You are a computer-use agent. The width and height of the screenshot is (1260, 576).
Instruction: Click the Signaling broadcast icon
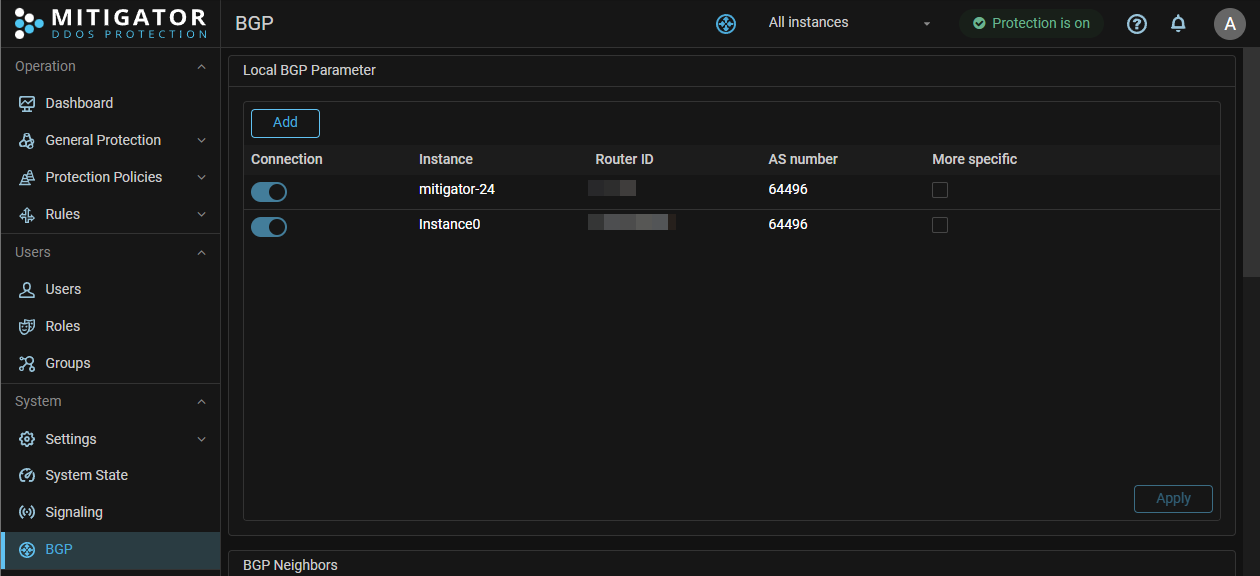click(x=27, y=512)
